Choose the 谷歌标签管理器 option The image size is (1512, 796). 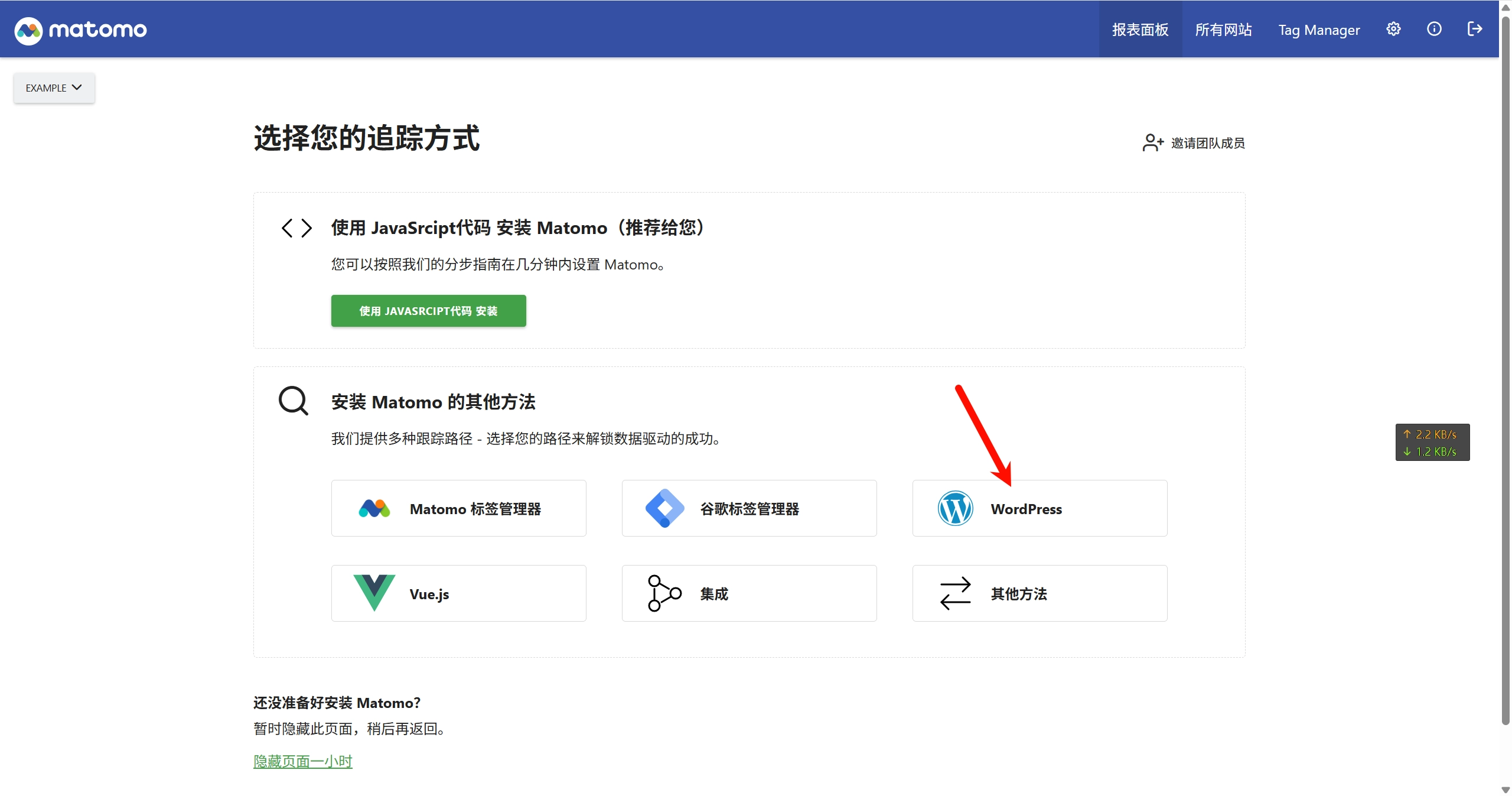coord(749,508)
